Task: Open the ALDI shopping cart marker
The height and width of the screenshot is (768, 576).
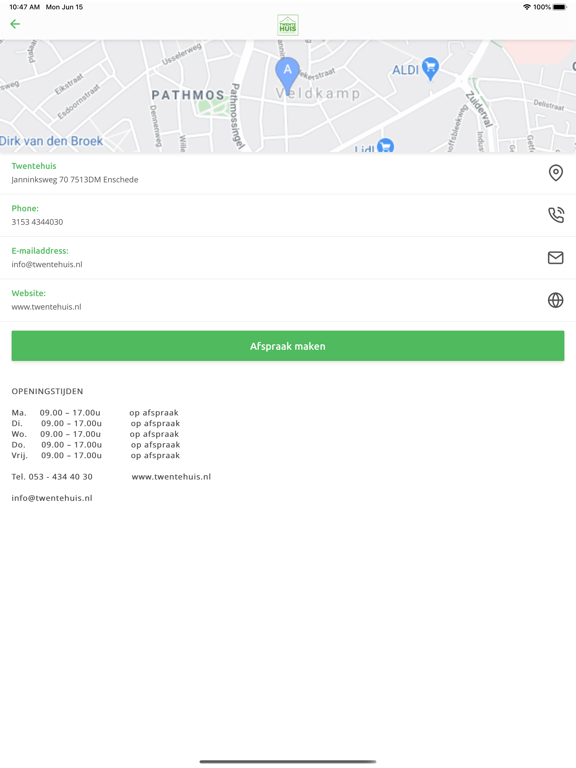Action: point(431,69)
